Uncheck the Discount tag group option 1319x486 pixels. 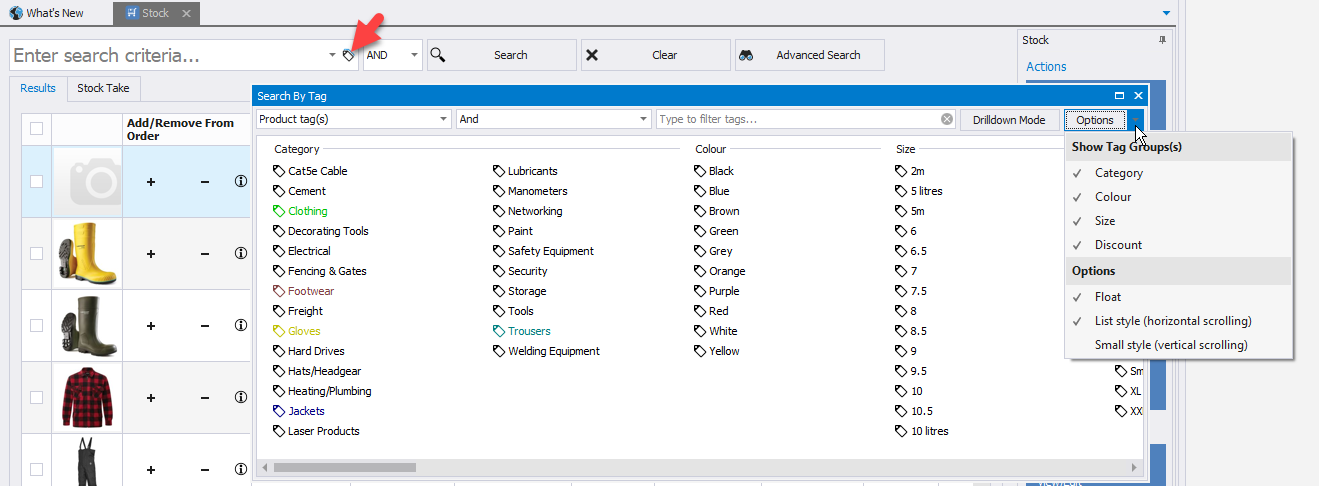[x=1117, y=245]
